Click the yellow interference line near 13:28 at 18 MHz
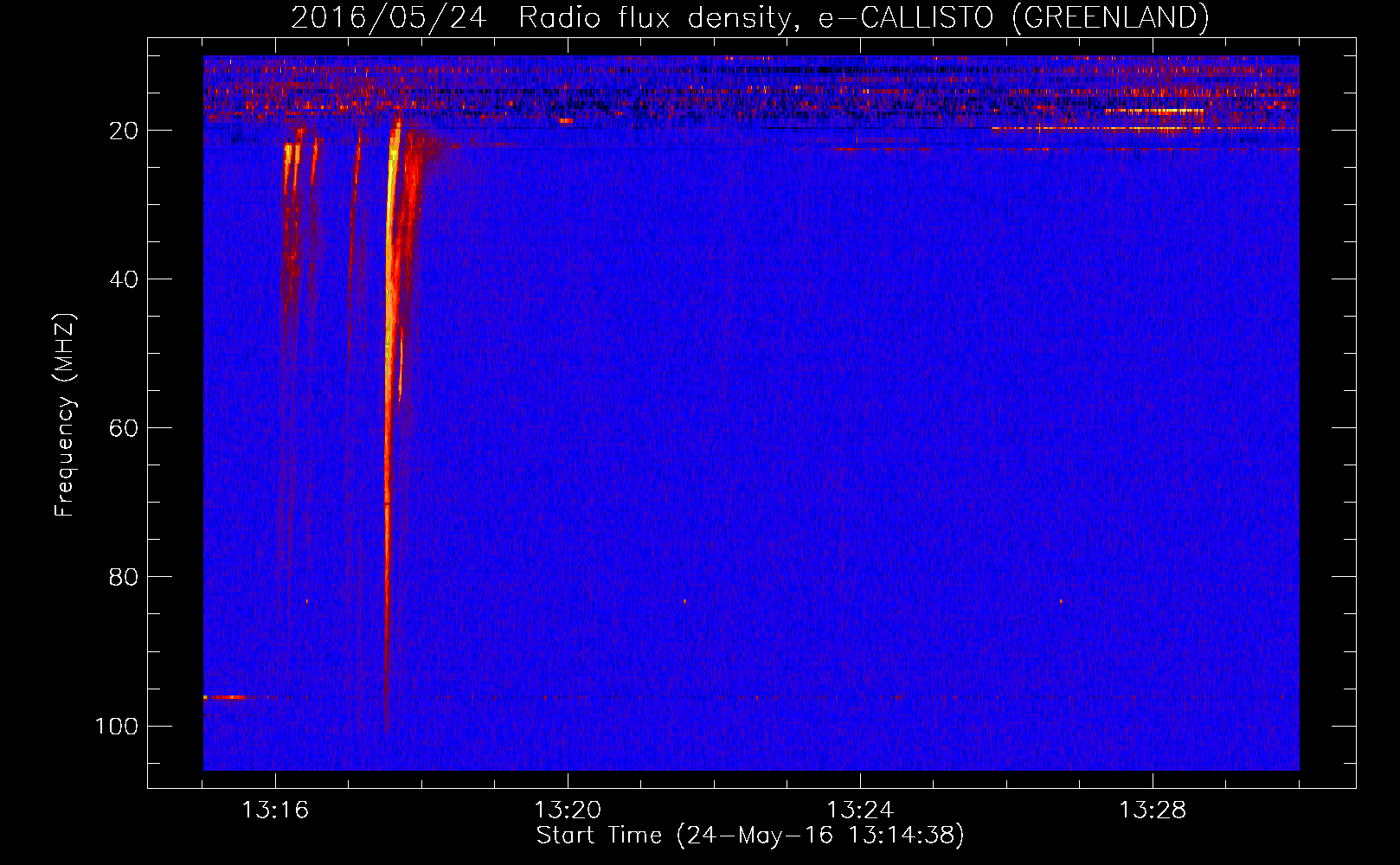The width and height of the screenshot is (1400, 865). coord(1154,111)
